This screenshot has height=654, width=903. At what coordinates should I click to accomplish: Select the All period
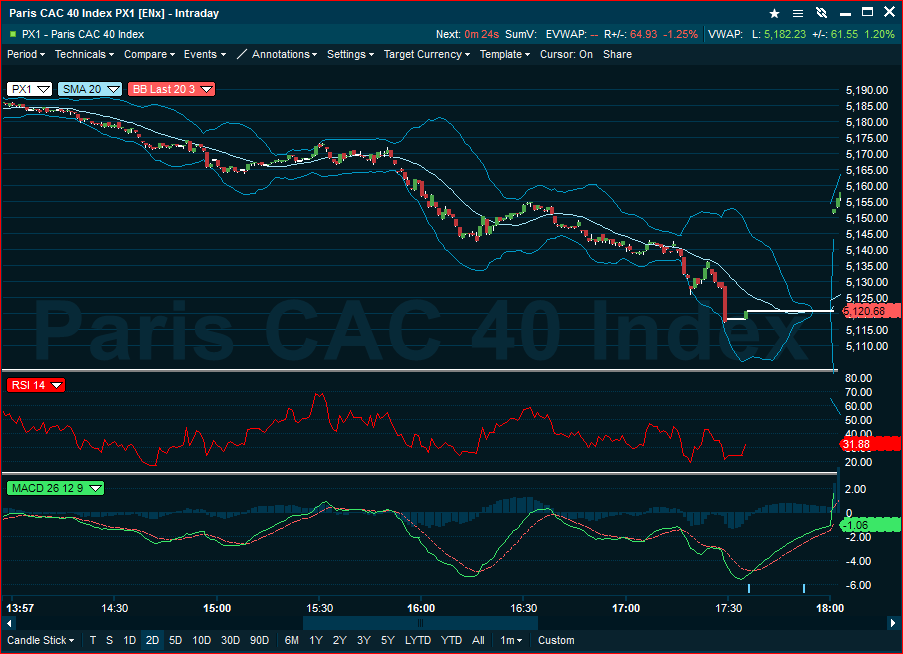[x=478, y=640]
